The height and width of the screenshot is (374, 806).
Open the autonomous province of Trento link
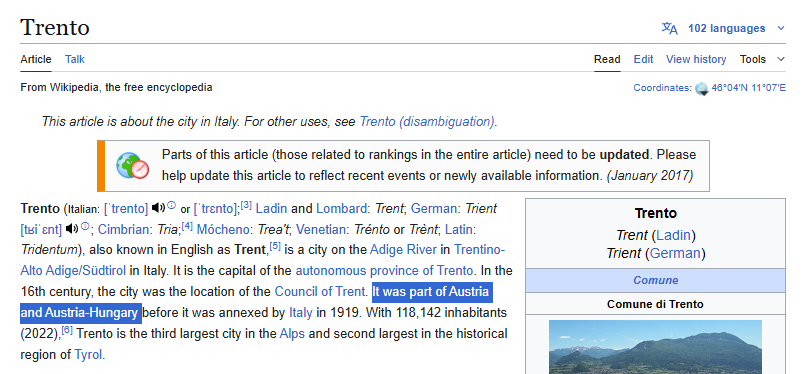(384, 271)
